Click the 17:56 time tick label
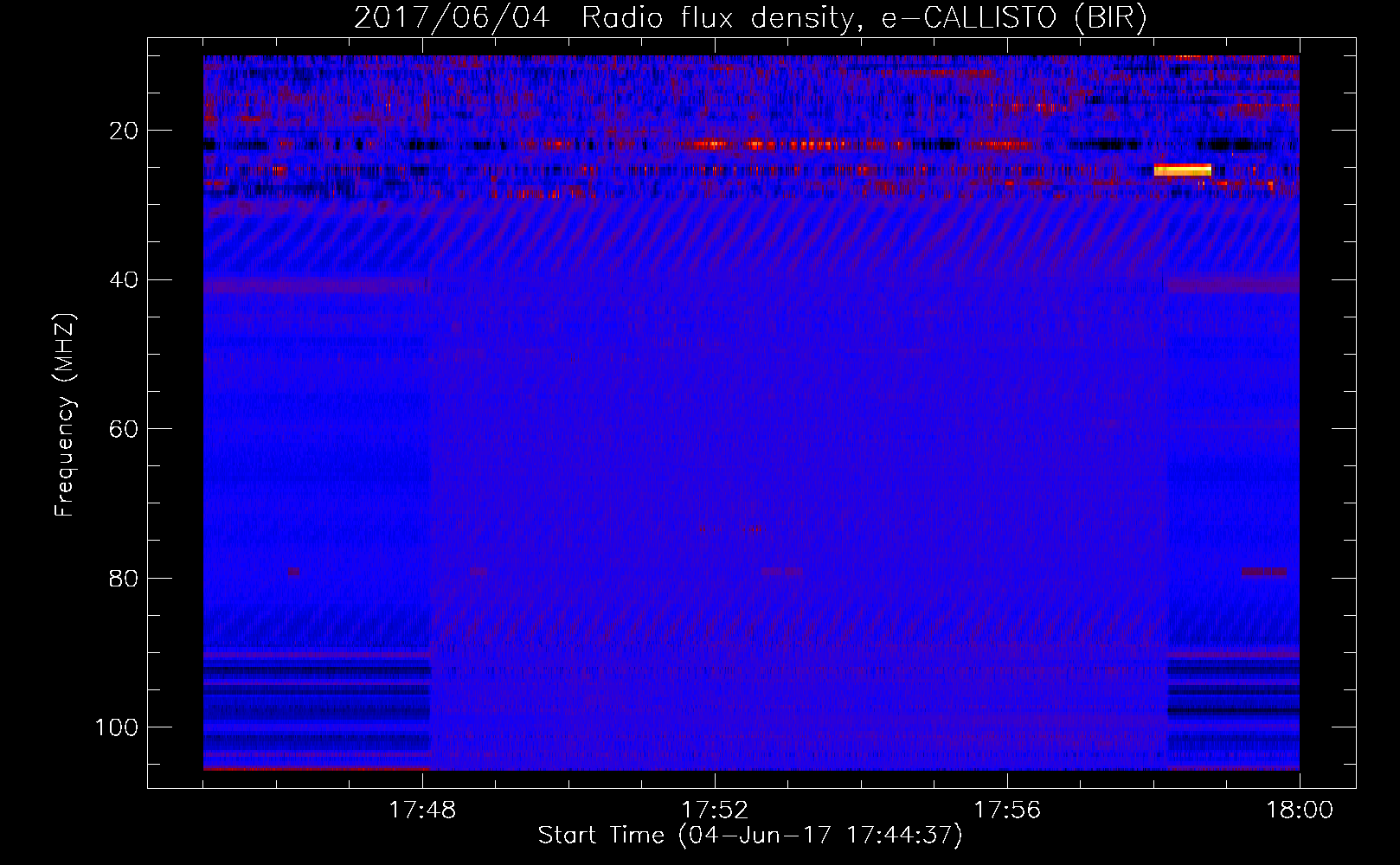This screenshot has height=865, width=1400. (1007, 811)
